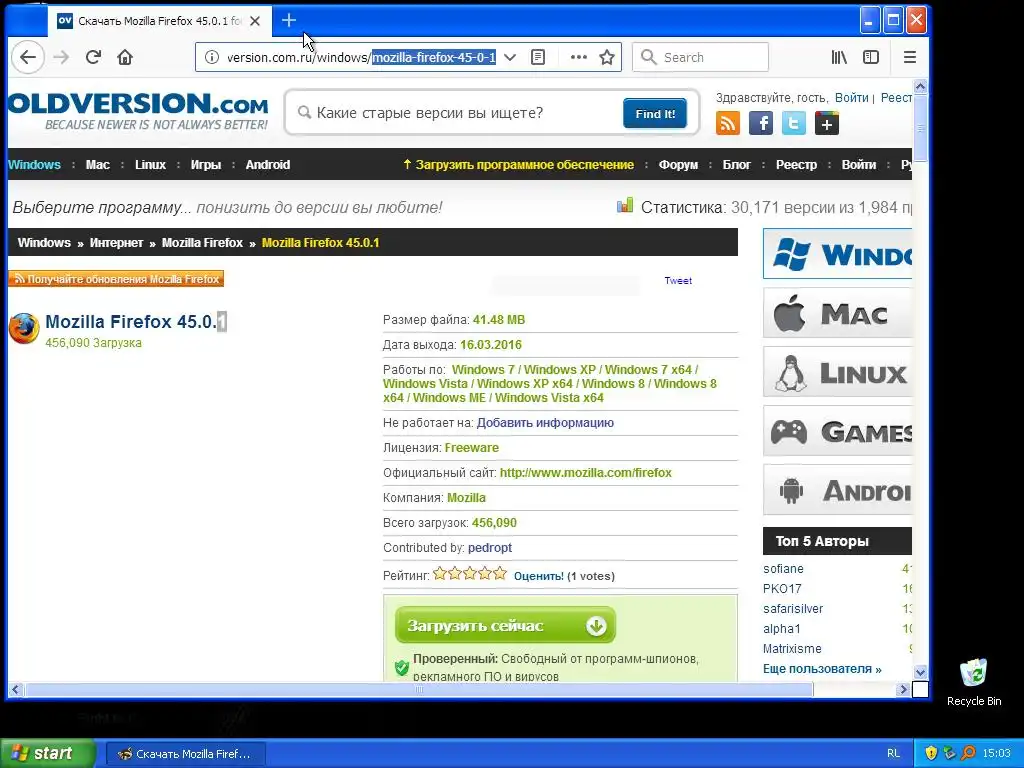Open the http://www.mozilla.com/firefox link
Image resolution: width=1024 pixels, height=768 pixels.
click(x=585, y=472)
